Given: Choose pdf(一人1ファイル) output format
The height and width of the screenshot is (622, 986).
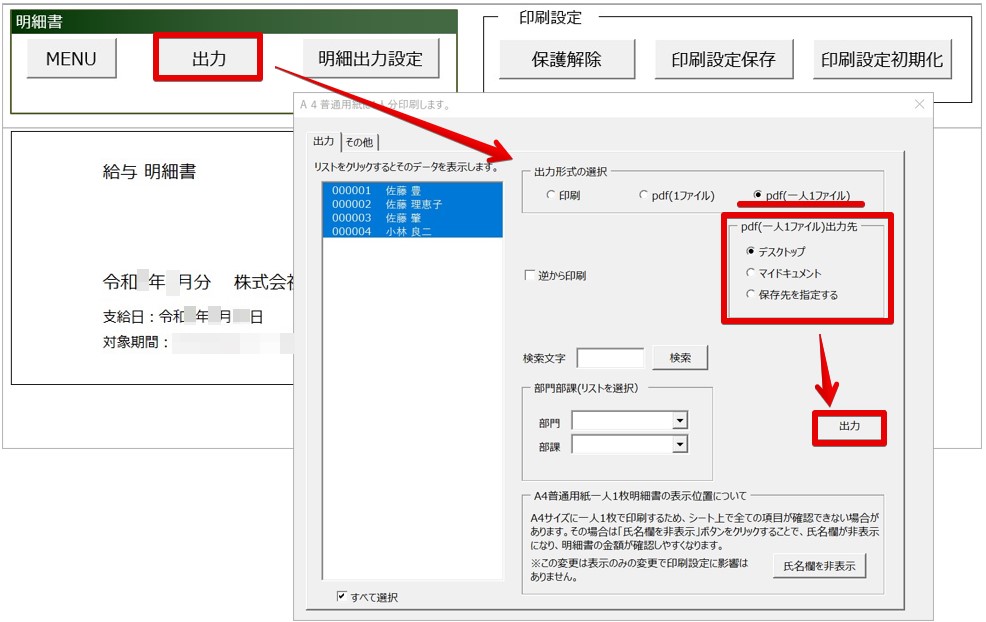Looking at the screenshot, I should [x=758, y=196].
